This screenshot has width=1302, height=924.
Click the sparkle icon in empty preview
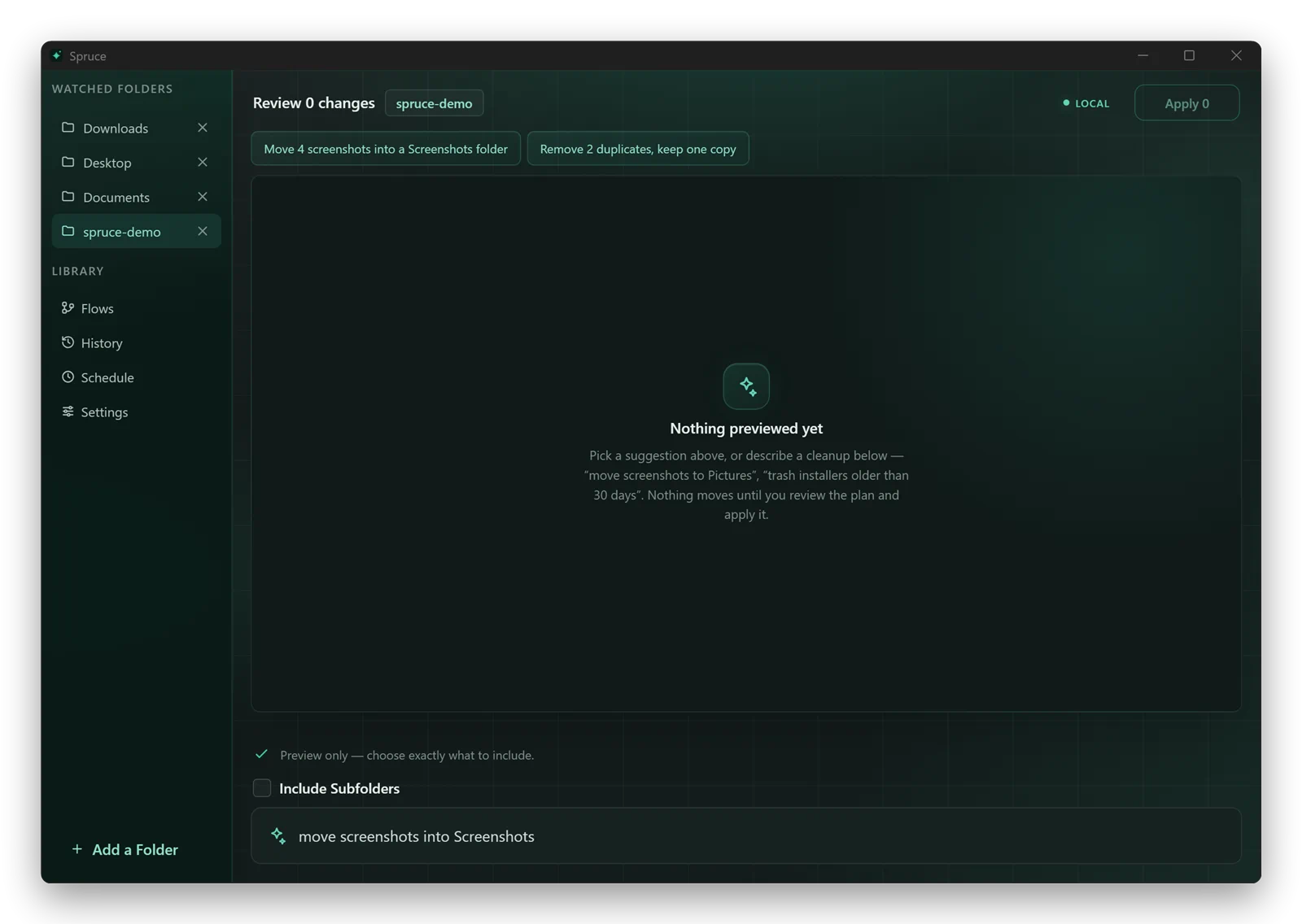coord(746,386)
